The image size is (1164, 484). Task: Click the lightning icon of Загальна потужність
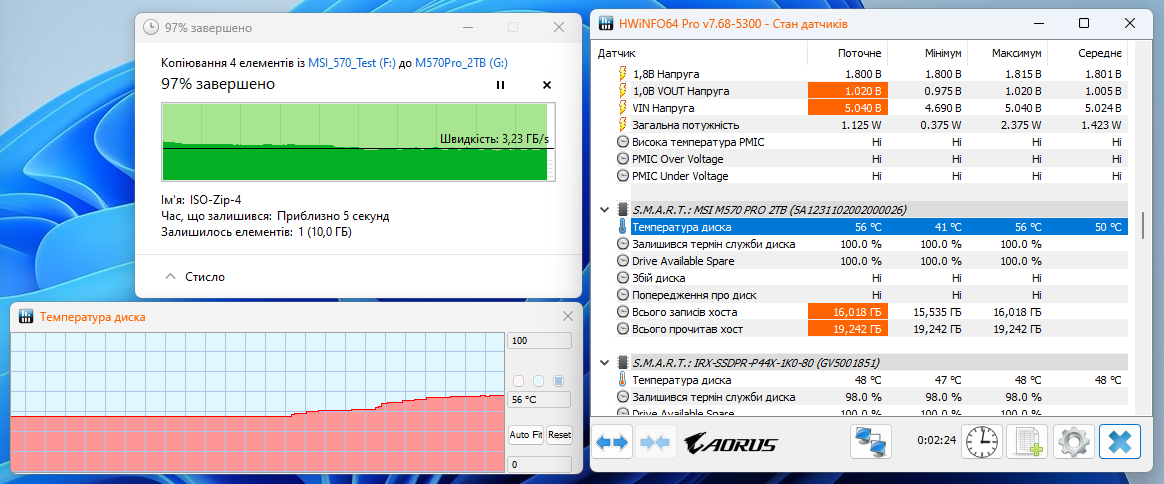(x=623, y=125)
